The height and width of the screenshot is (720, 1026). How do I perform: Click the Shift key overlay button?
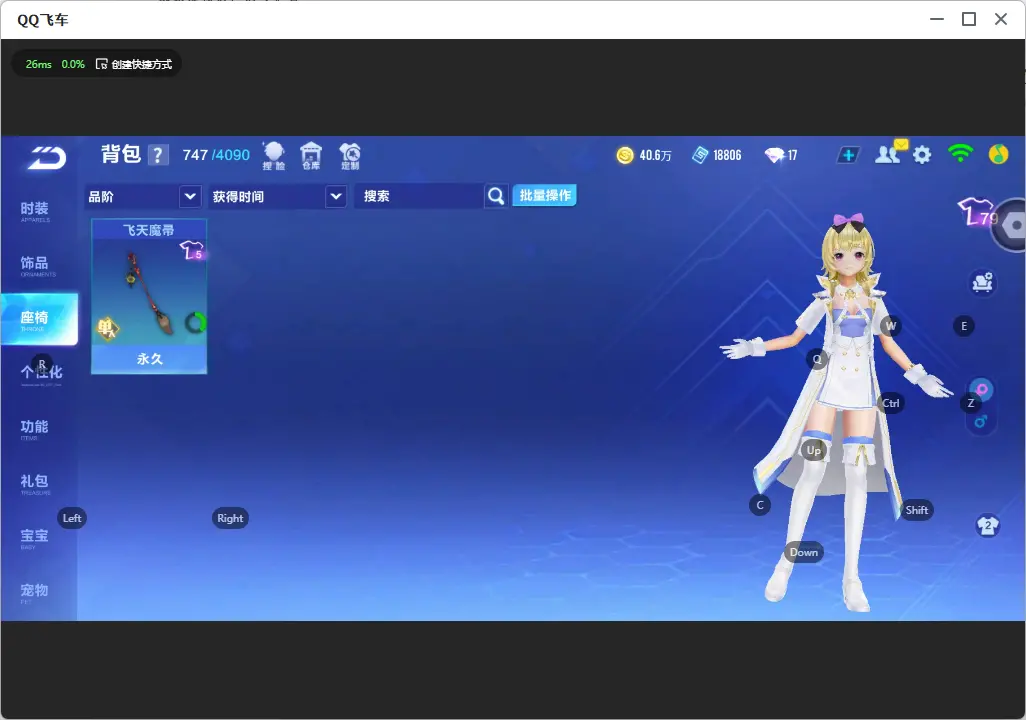917,511
